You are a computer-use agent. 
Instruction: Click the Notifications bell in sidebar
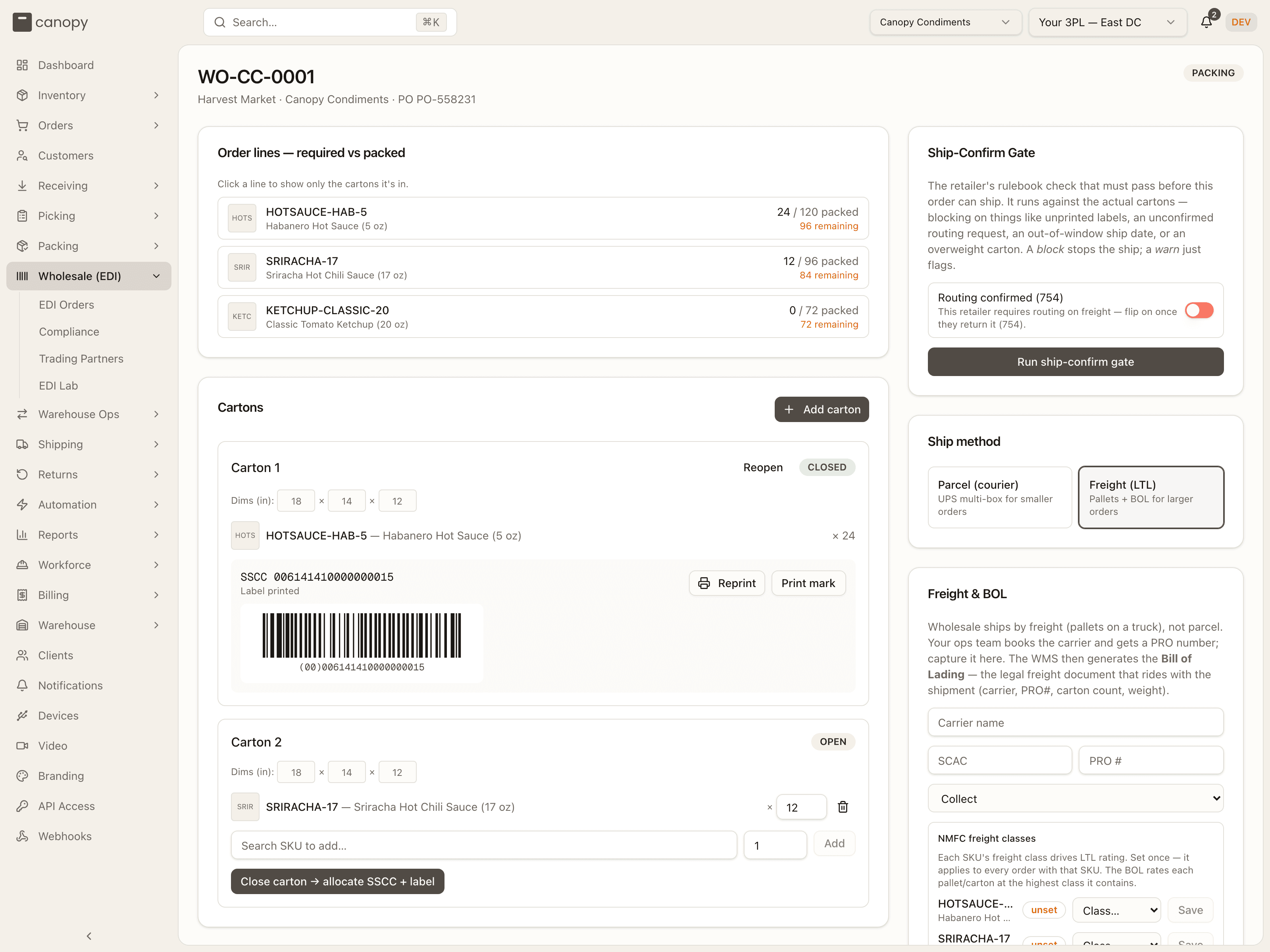click(x=22, y=685)
